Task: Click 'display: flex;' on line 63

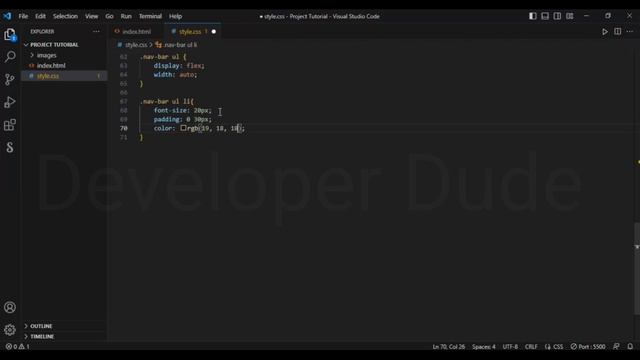Action: click(179, 66)
